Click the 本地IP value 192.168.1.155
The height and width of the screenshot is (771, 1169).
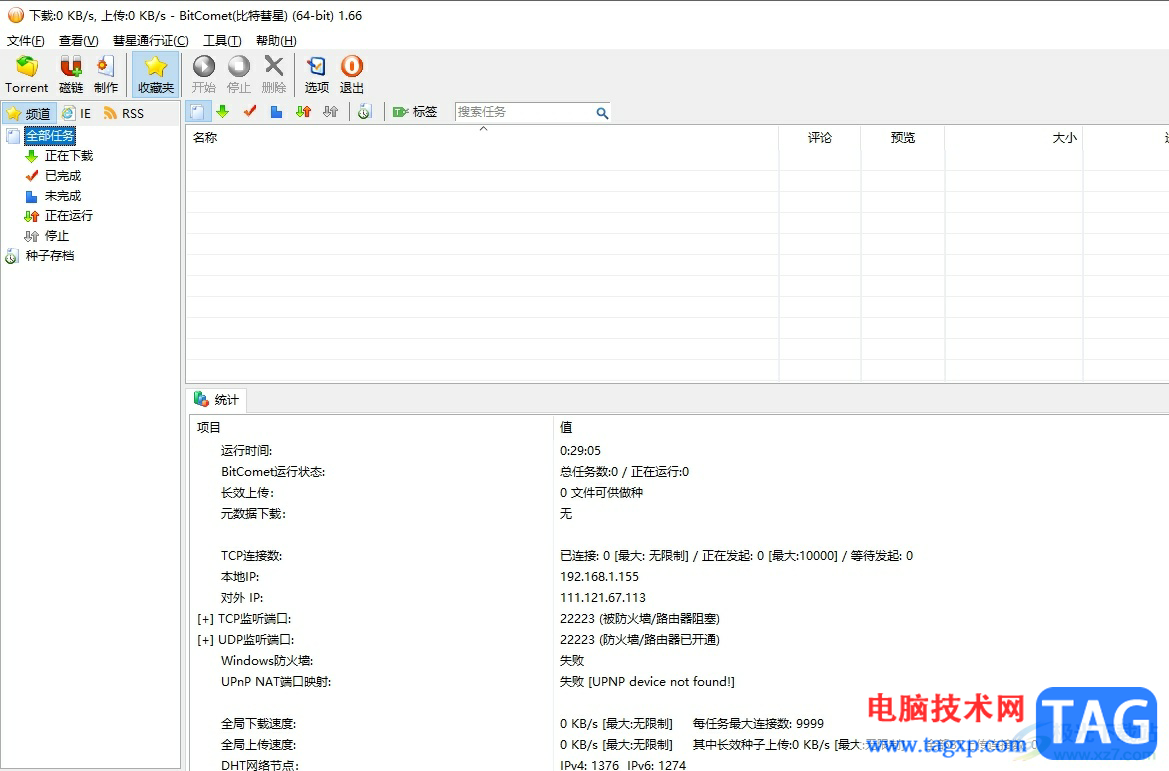pos(599,577)
